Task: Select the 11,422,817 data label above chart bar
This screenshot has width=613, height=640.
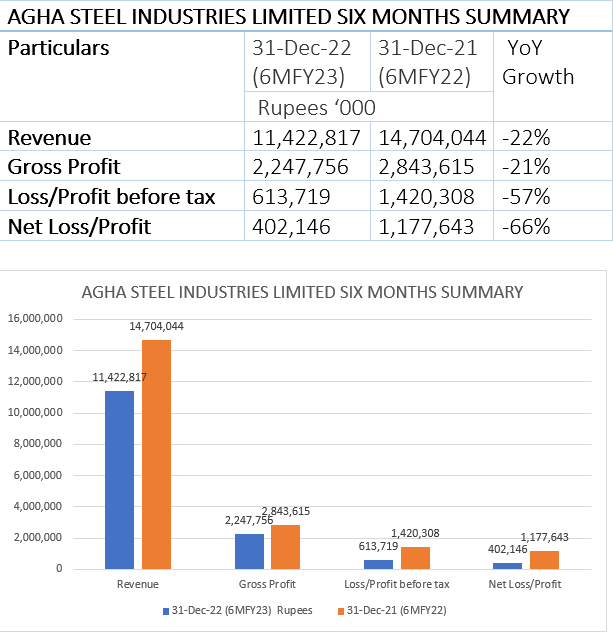Action: click(x=120, y=377)
